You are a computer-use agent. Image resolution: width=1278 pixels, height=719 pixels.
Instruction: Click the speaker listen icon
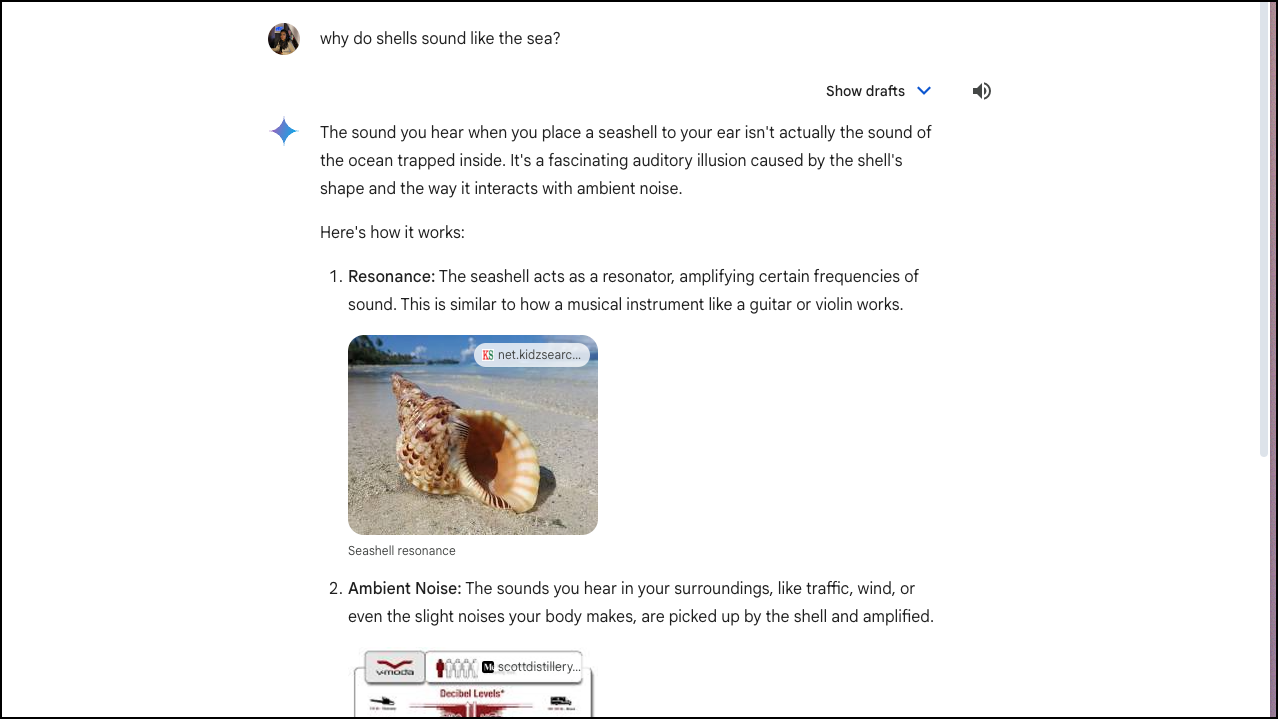pyautogui.click(x=982, y=91)
